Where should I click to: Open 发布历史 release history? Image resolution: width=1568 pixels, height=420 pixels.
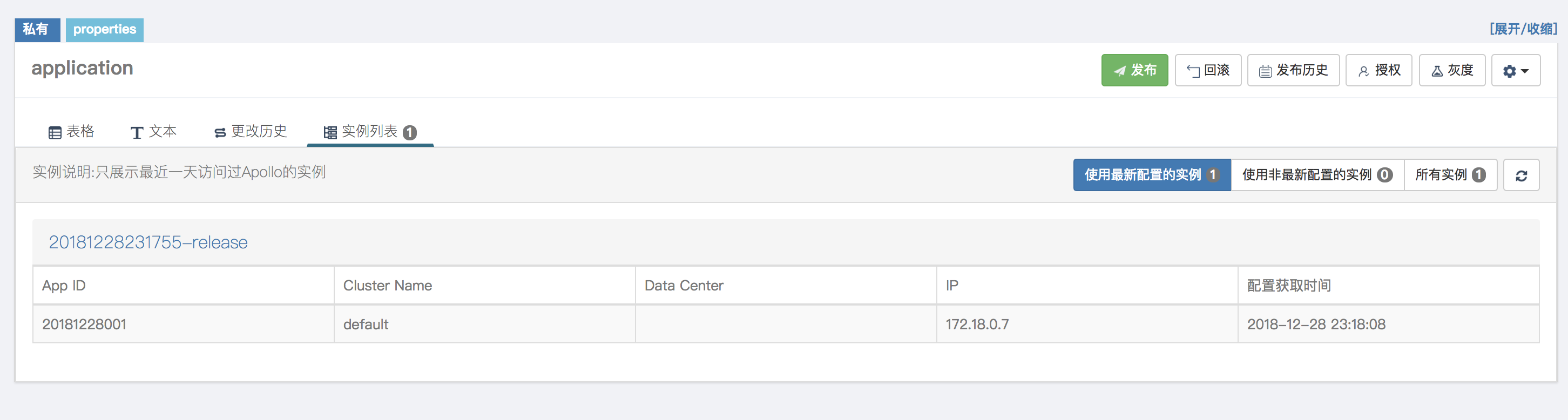pyautogui.click(x=1293, y=70)
